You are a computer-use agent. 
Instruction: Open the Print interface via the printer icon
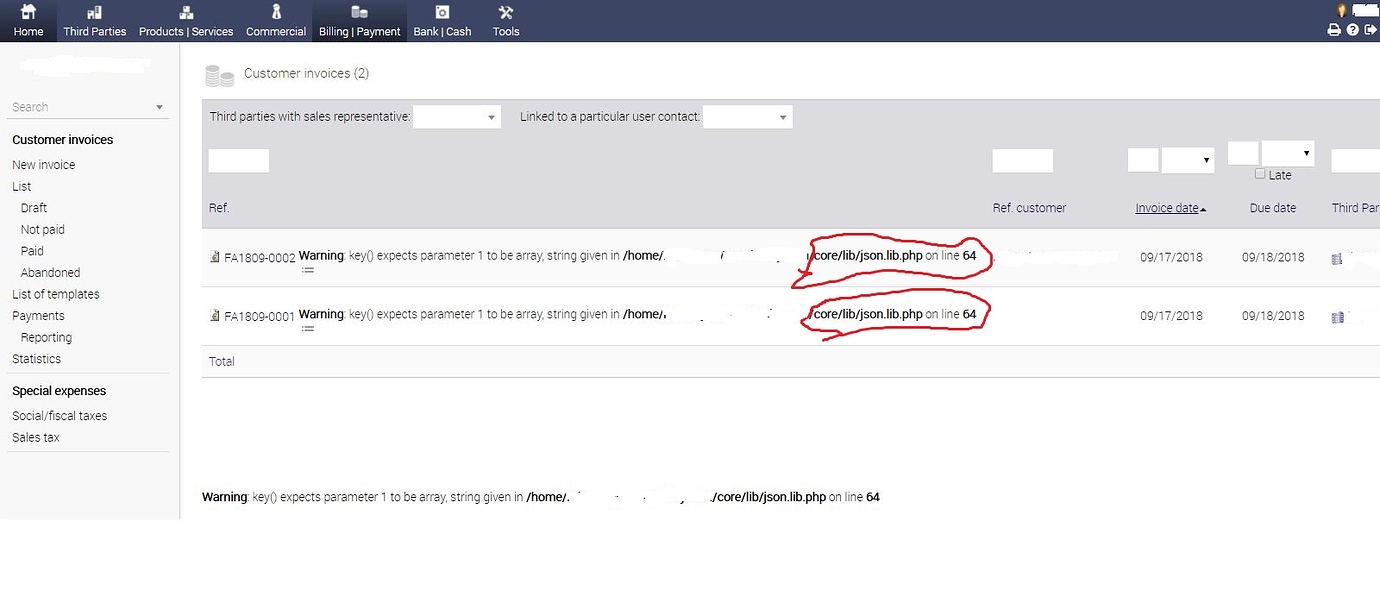point(1334,29)
